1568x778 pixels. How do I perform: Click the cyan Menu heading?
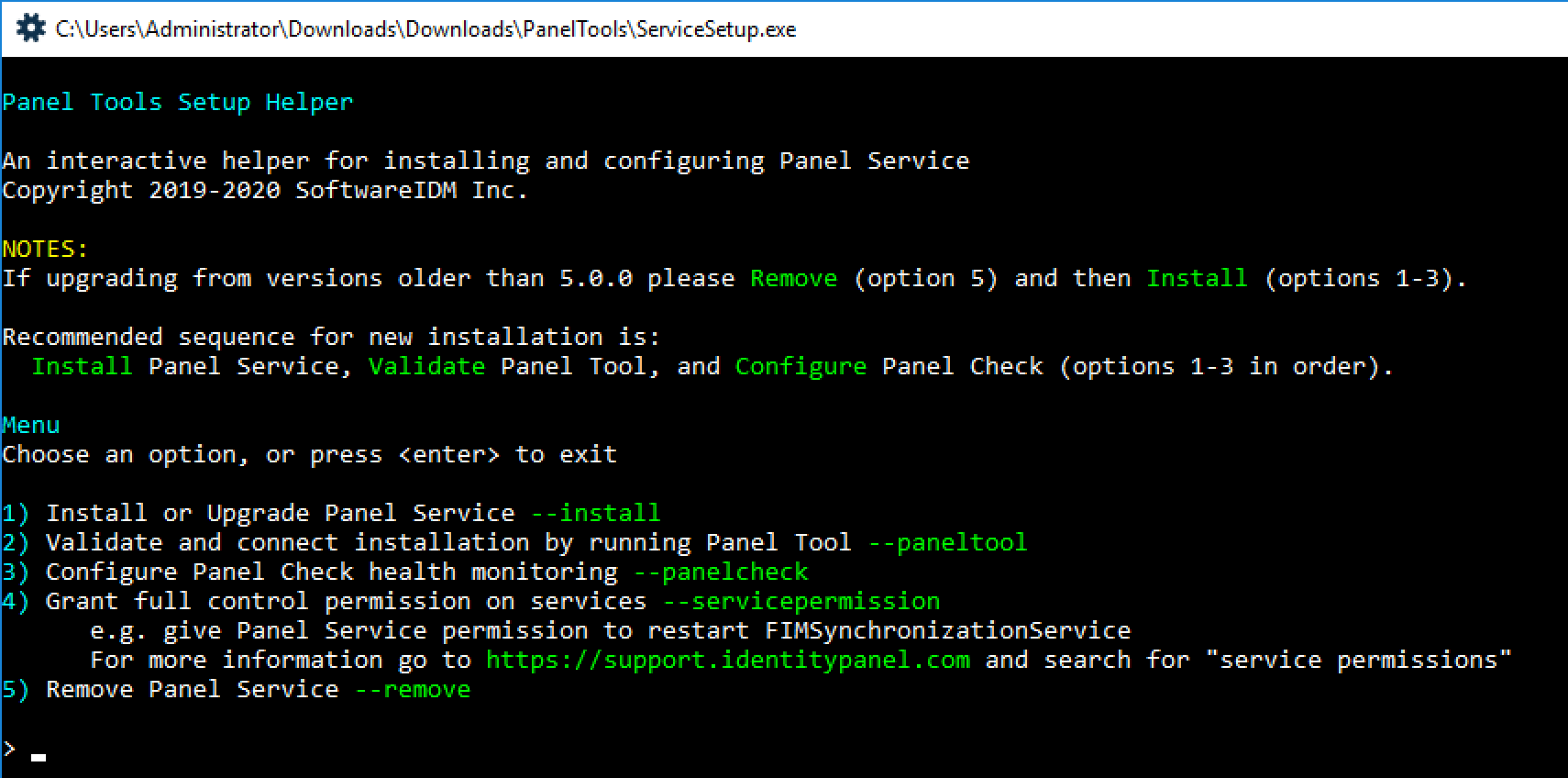click(31, 425)
